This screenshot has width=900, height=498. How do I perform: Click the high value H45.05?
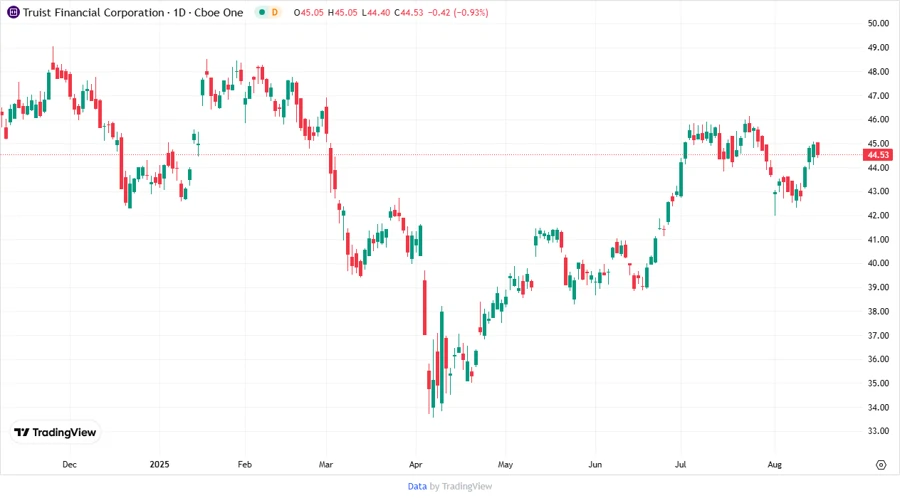pos(342,12)
